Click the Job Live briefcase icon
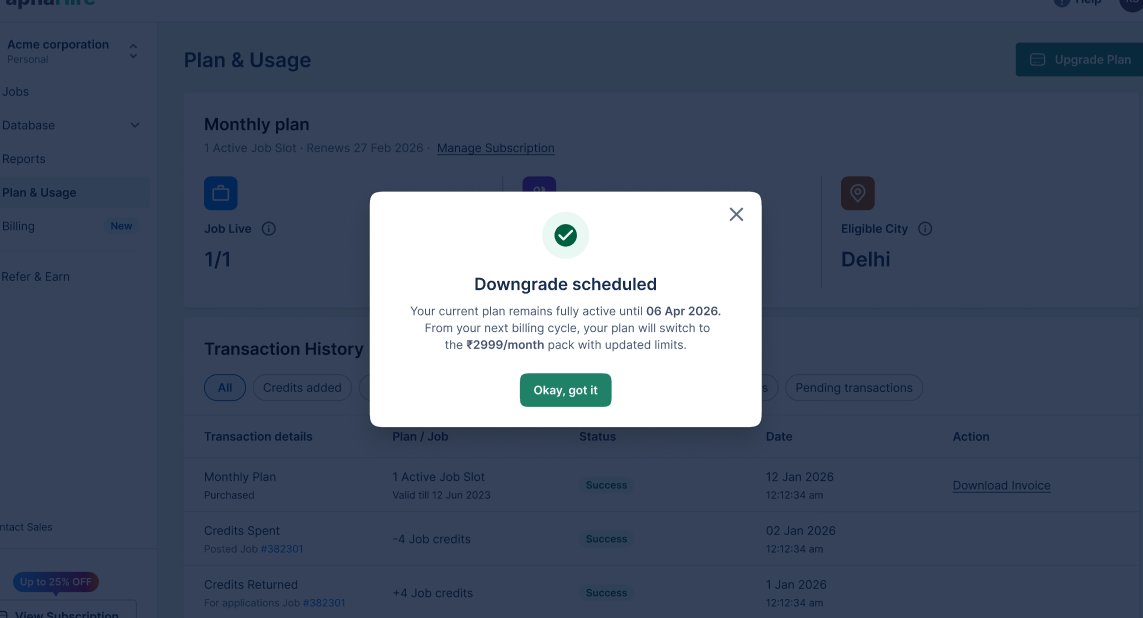Image resolution: width=1143 pixels, height=618 pixels. pyautogui.click(x=221, y=193)
